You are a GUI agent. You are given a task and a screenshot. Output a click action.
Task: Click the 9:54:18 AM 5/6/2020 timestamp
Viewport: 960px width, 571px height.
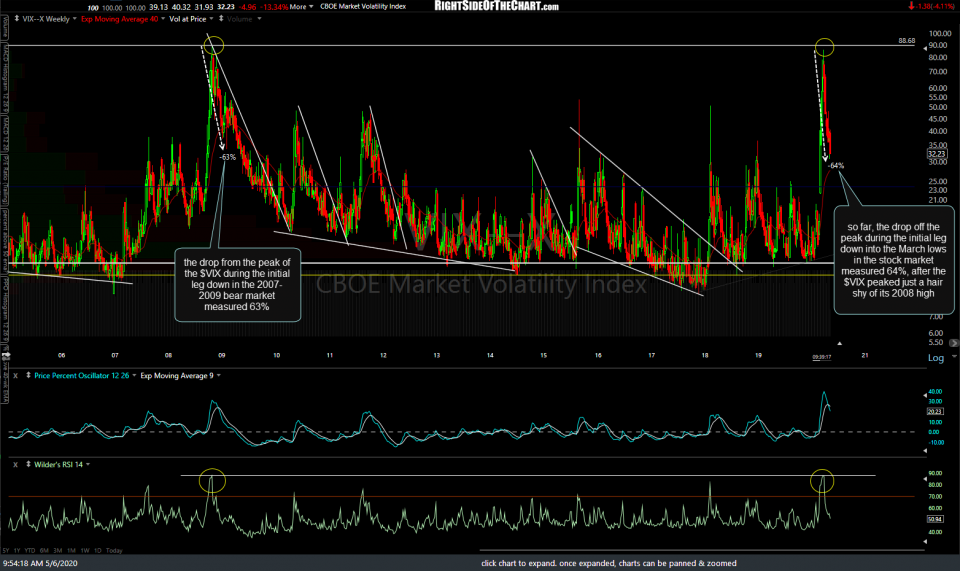(40, 563)
